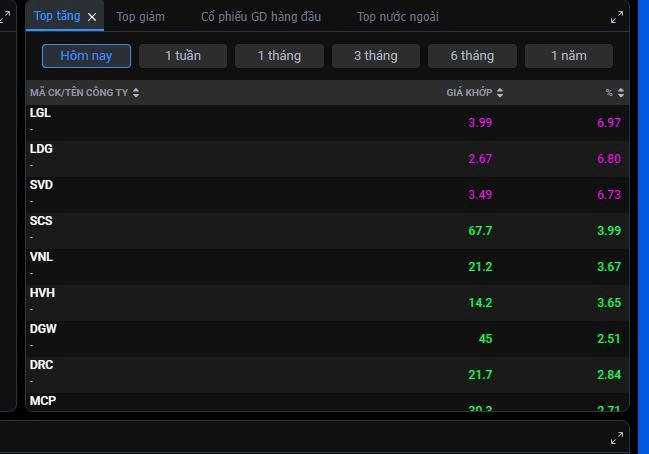Viewport: 649px width, 454px height.
Task: Expand the top gainers panel to fullscreen
Action: [x=617, y=17]
